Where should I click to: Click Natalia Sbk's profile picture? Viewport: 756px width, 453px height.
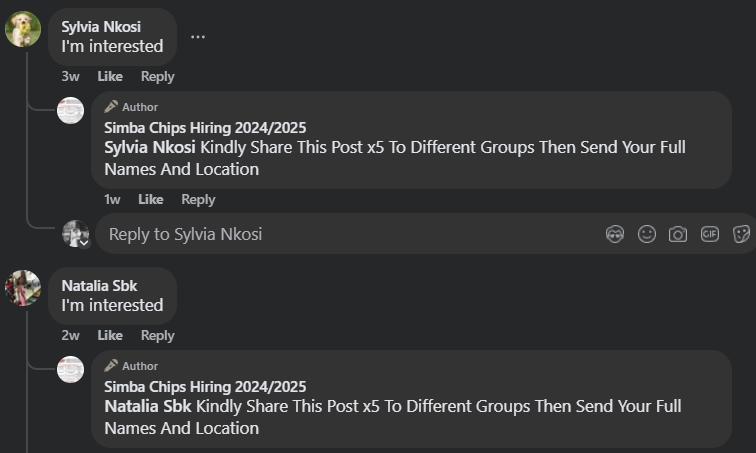(x=23, y=288)
